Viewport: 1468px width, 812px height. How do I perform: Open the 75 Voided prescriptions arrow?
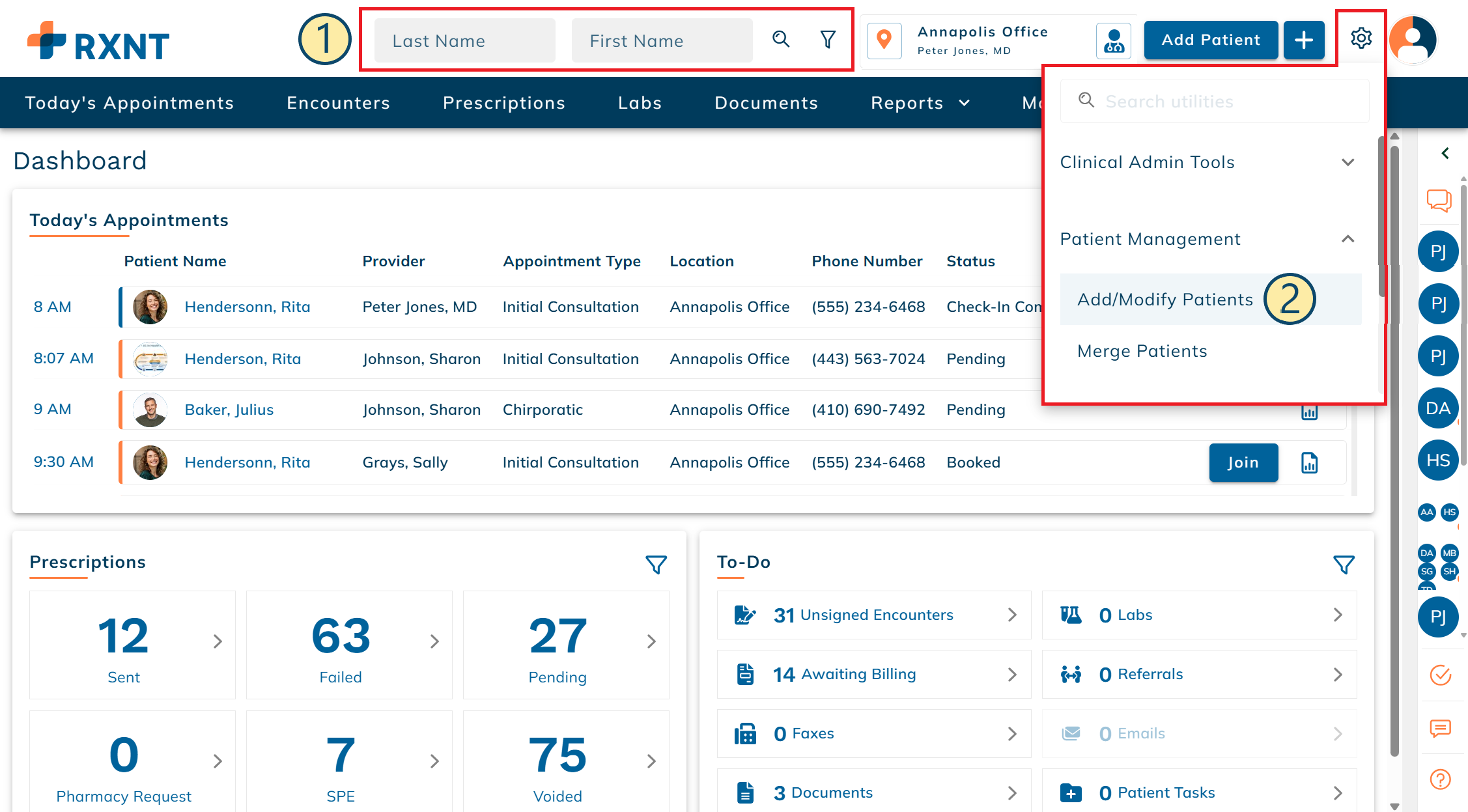pos(652,761)
